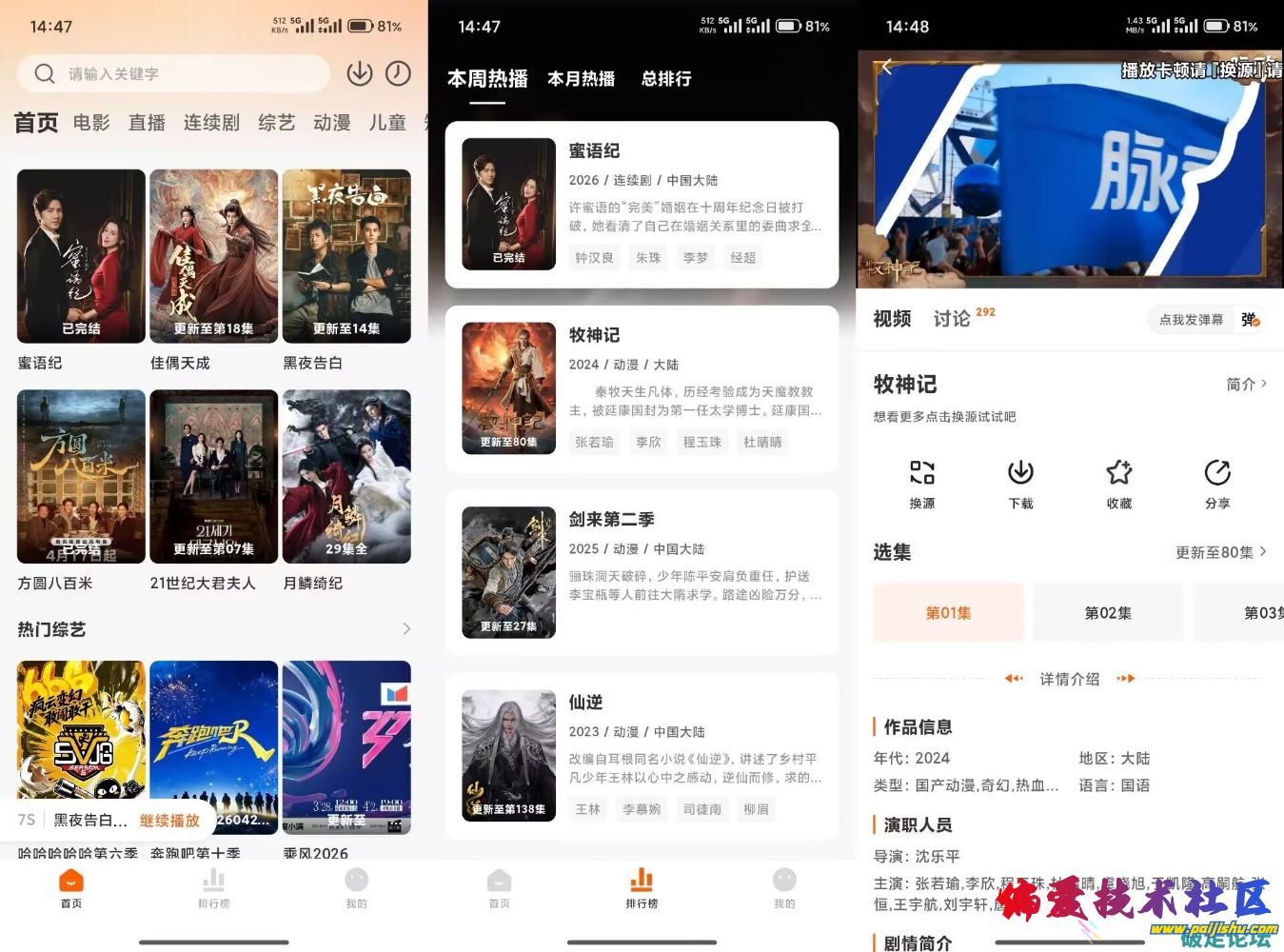Switch to the 动漫 category tab

tap(331, 123)
